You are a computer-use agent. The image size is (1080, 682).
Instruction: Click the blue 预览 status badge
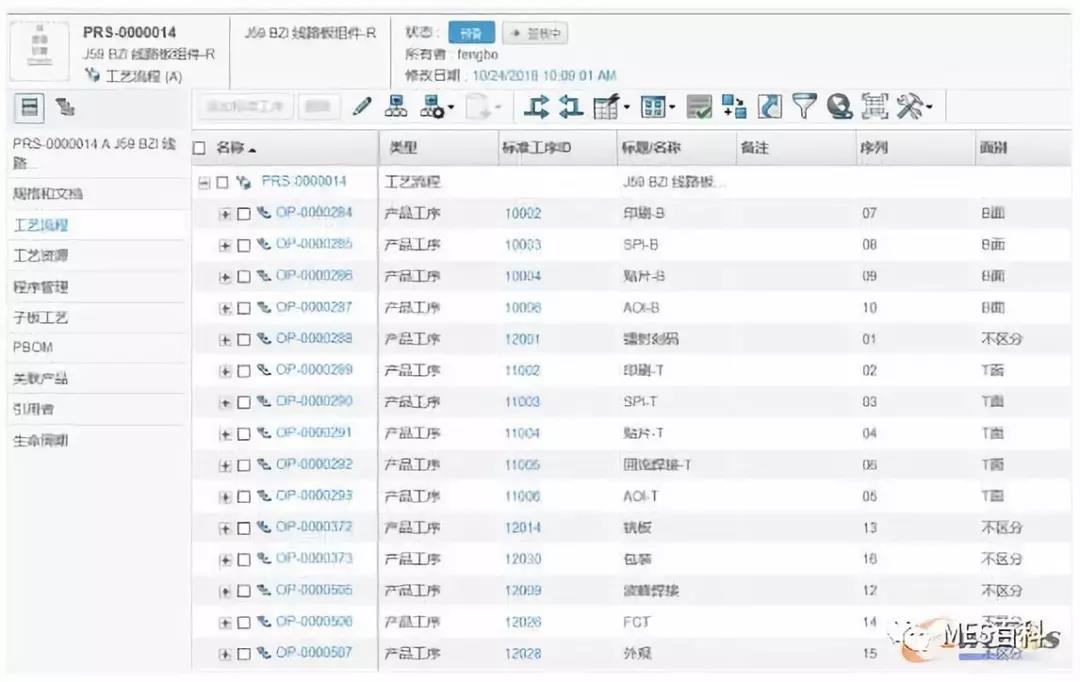pyautogui.click(x=470, y=32)
